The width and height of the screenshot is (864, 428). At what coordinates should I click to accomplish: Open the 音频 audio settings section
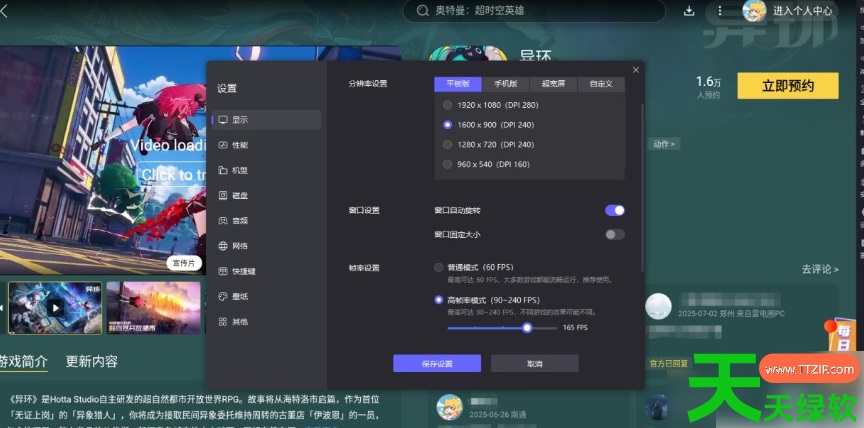[266, 221]
